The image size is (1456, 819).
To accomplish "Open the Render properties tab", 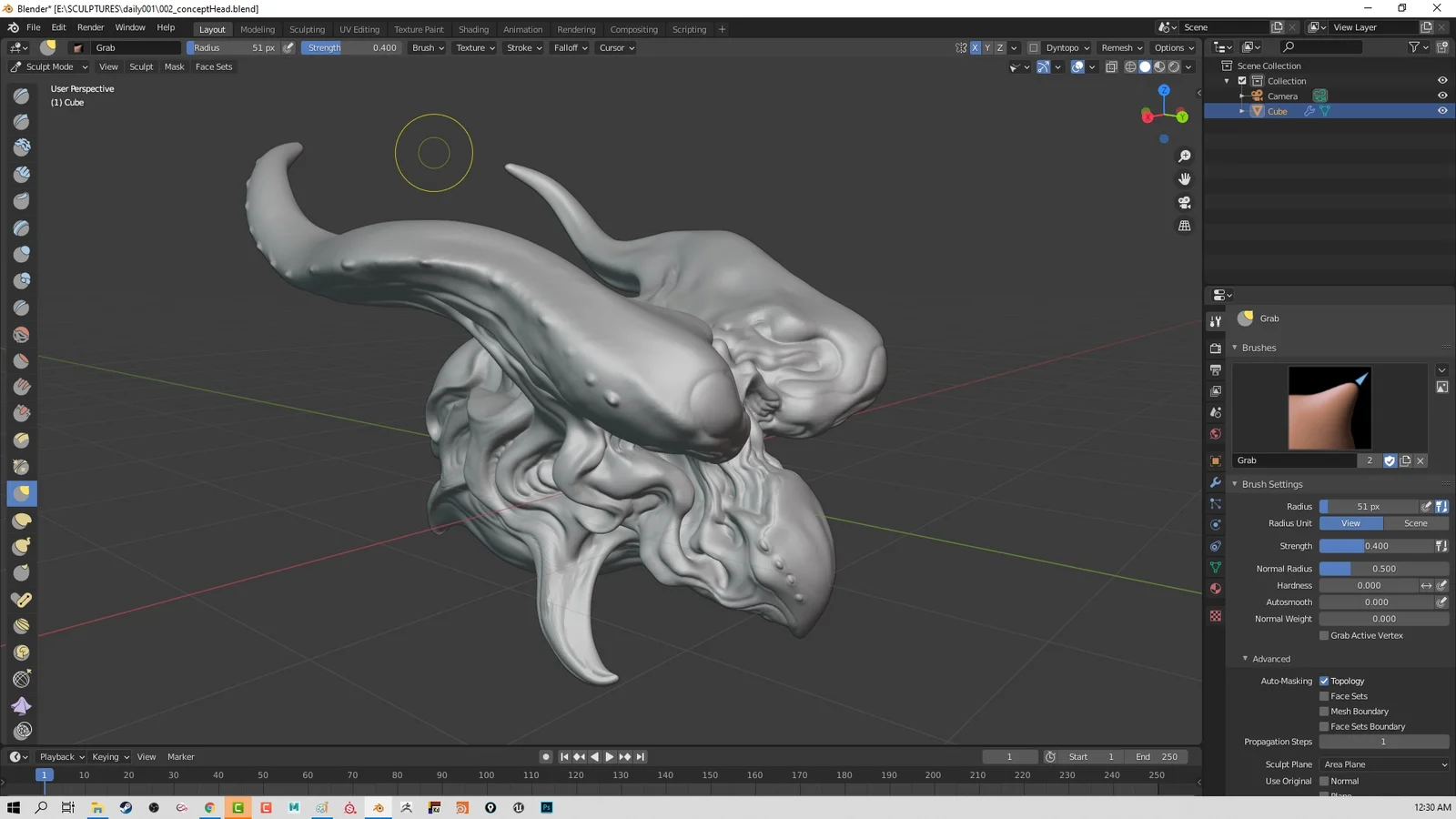I will pos(1215,348).
